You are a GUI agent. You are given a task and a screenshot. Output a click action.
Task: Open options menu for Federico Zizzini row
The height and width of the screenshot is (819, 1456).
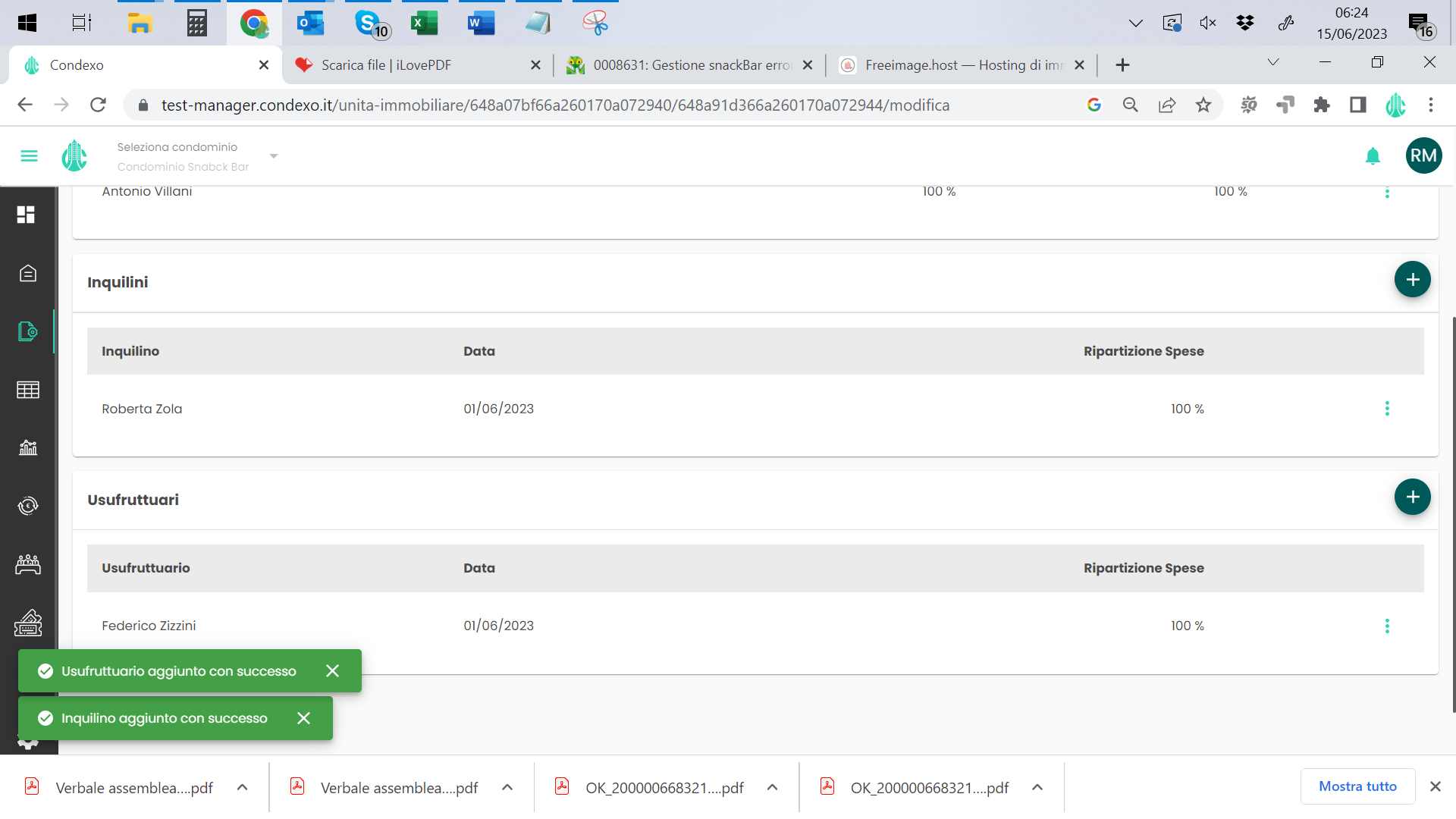(1387, 626)
